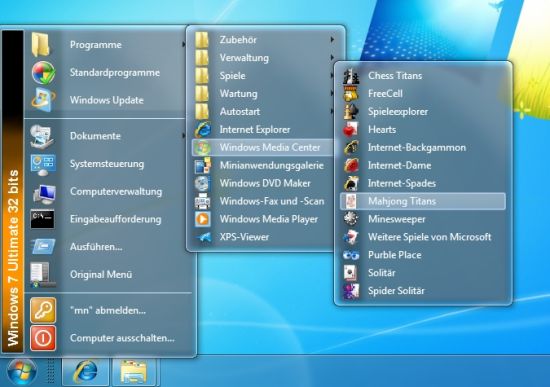Click the Chess Titans icon

351,76
